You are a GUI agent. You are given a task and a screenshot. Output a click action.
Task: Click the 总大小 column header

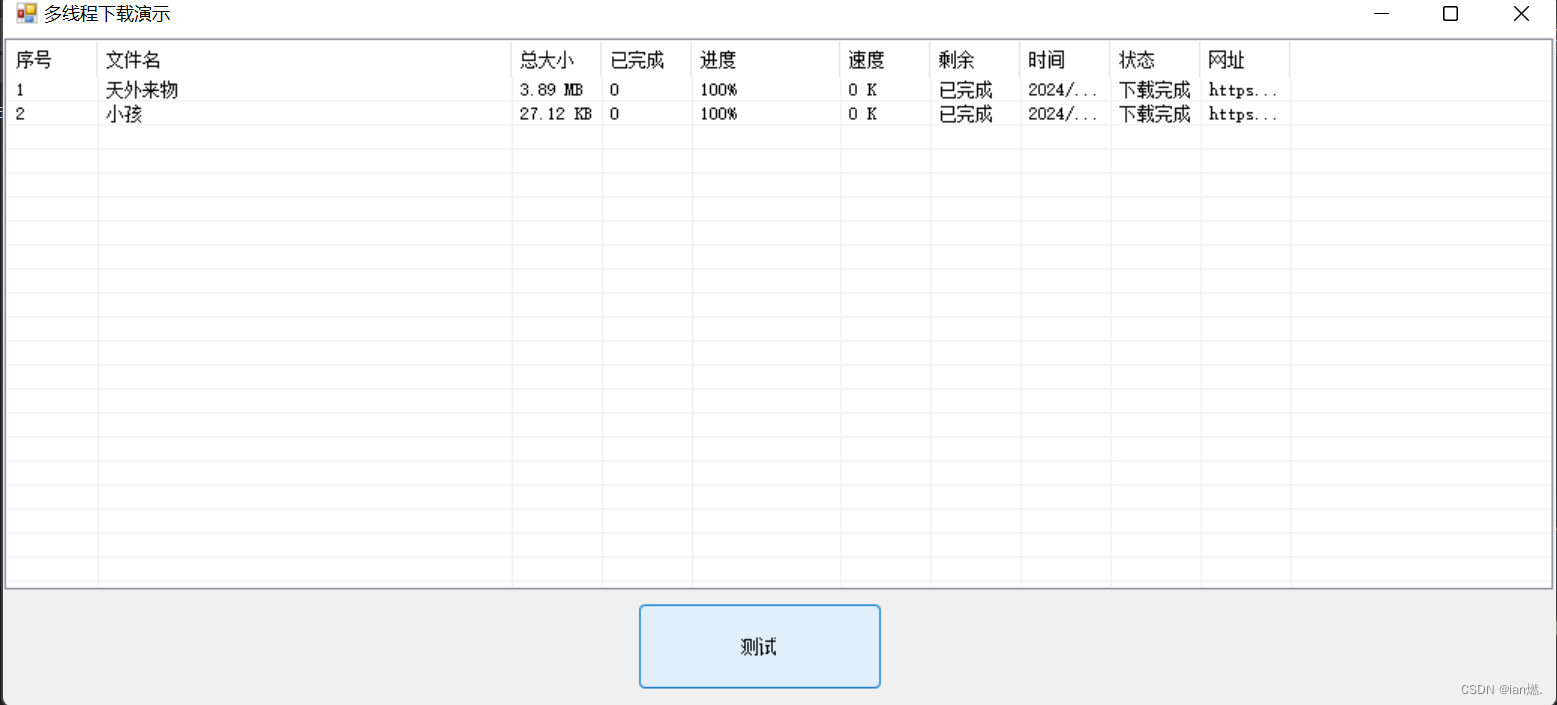point(556,60)
